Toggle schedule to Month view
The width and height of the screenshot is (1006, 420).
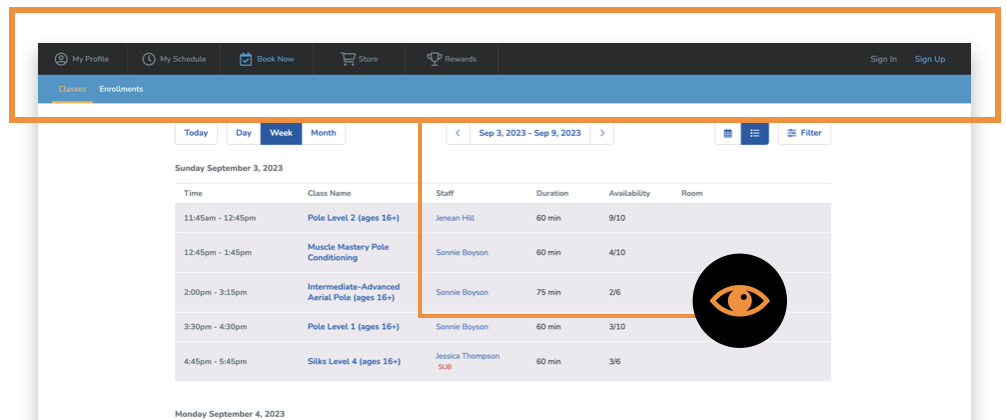(323, 133)
